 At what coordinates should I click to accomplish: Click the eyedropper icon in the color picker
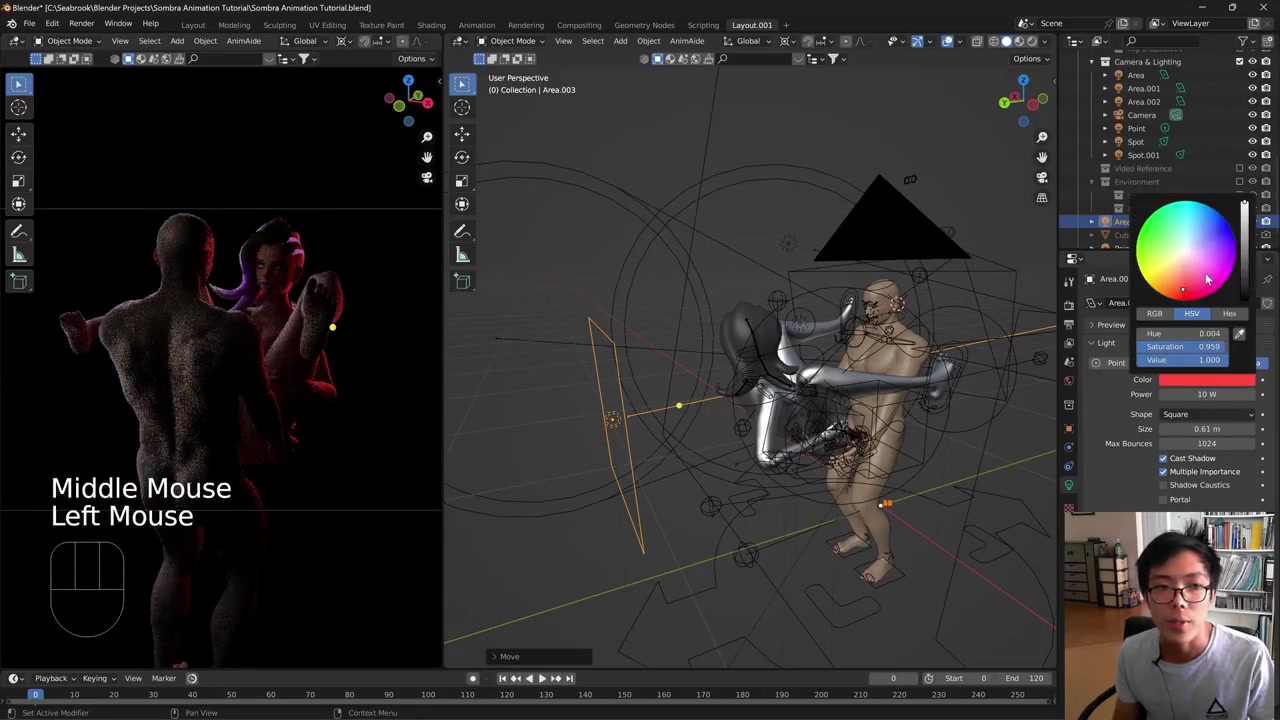(x=1239, y=334)
